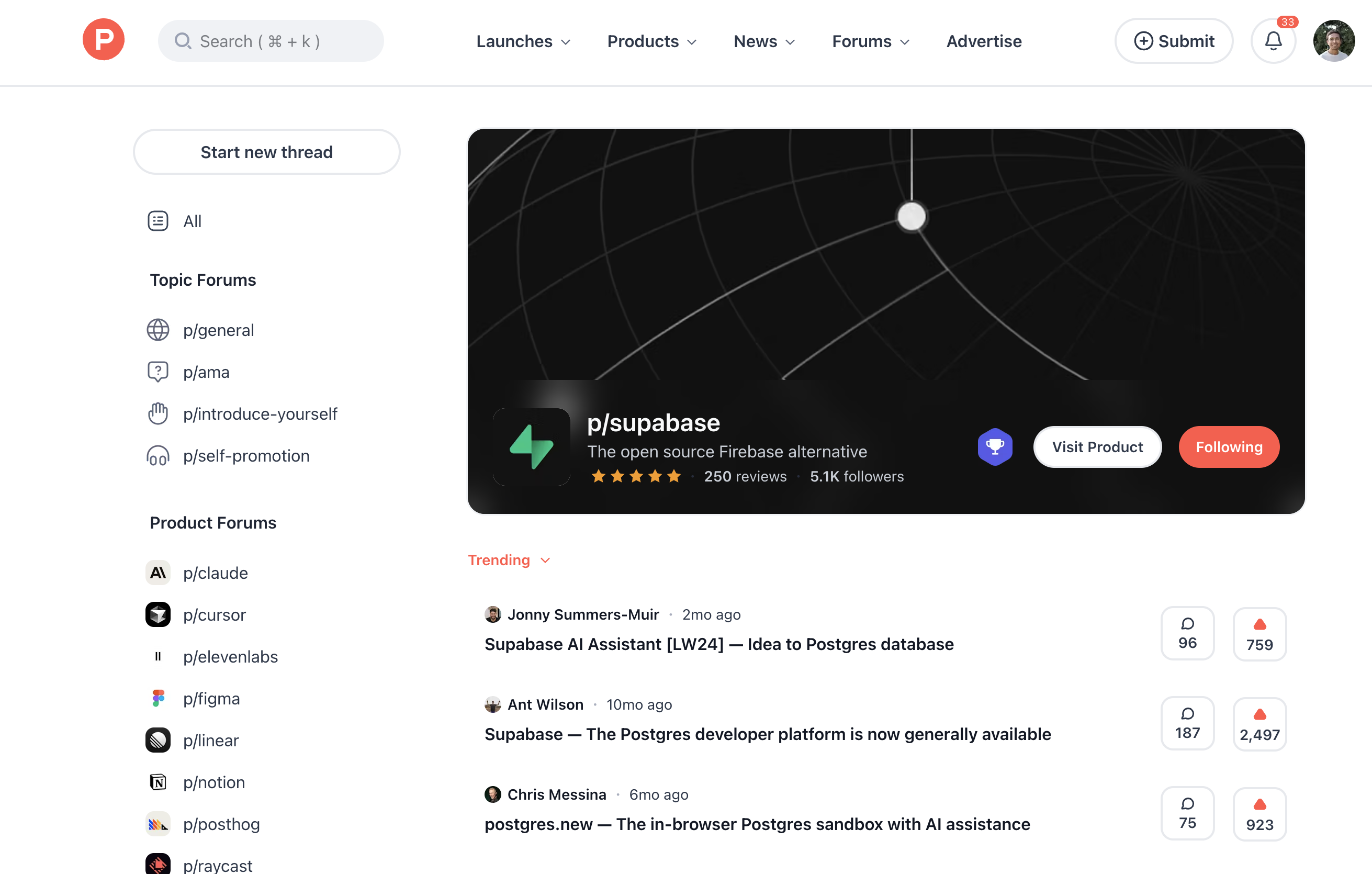Click the purple trophy badge icon

994,447
